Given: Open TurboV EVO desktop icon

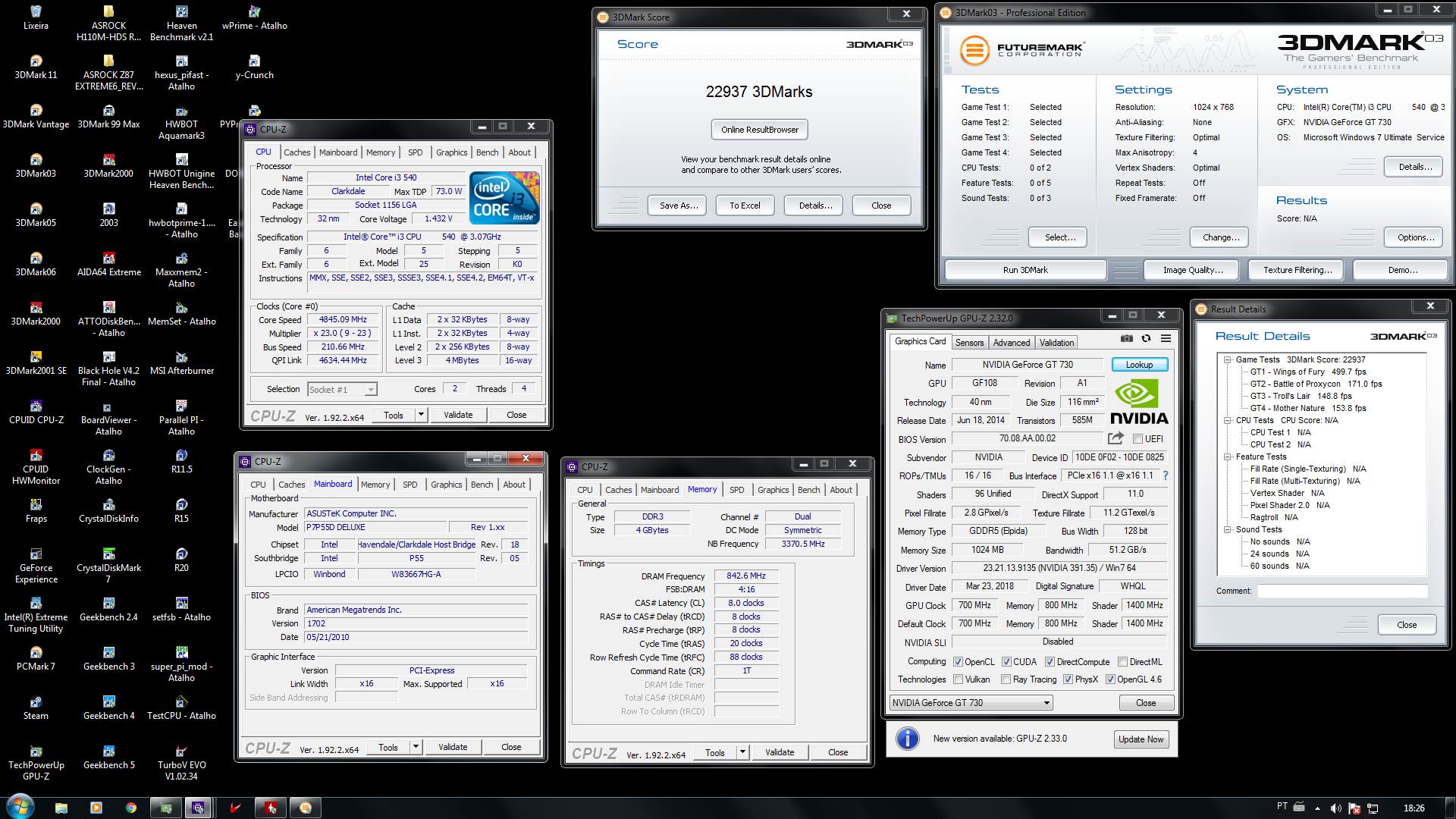Looking at the screenshot, I should (x=181, y=763).
